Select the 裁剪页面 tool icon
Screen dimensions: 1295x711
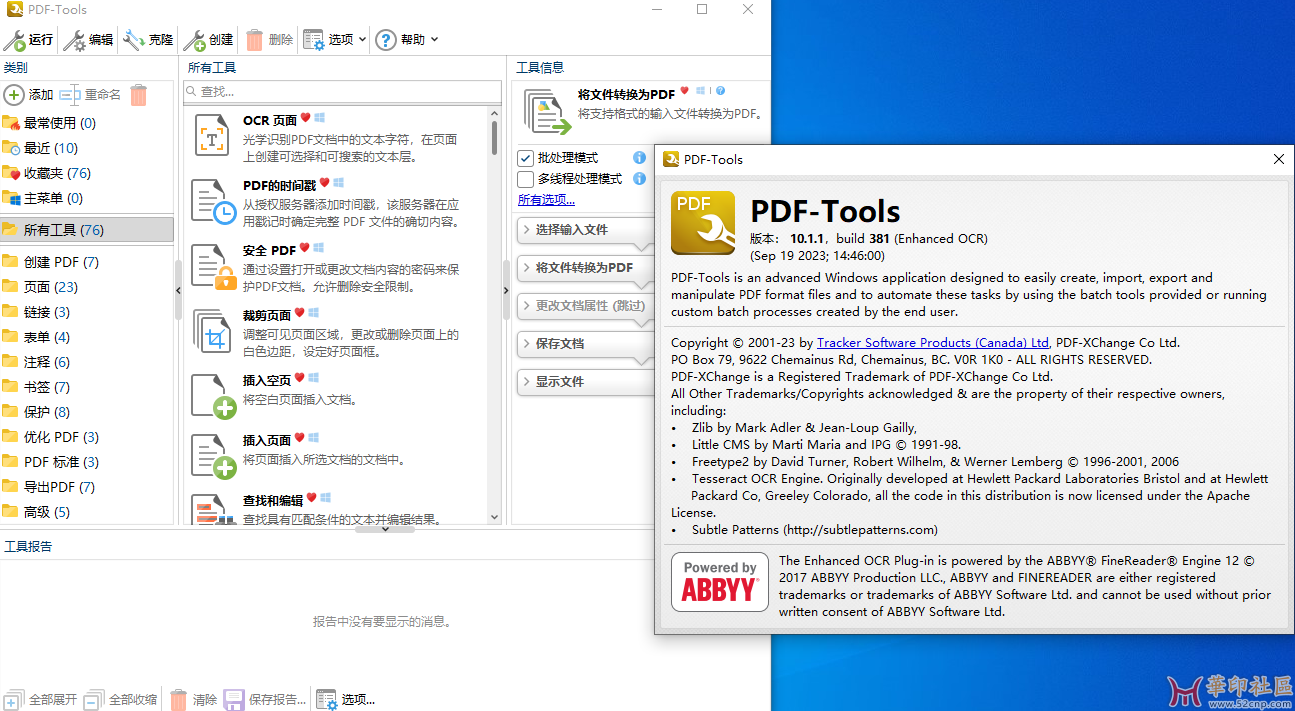point(212,330)
